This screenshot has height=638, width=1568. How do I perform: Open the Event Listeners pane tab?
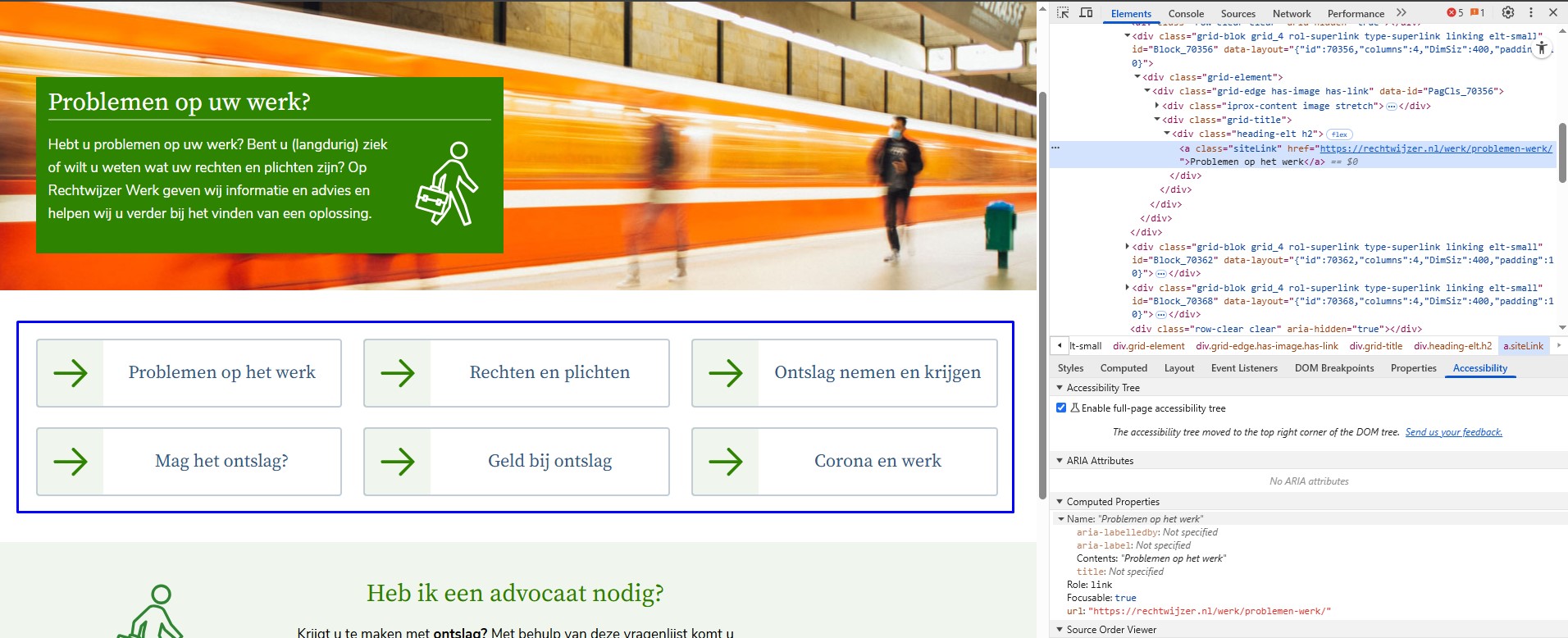click(x=1244, y=368)
